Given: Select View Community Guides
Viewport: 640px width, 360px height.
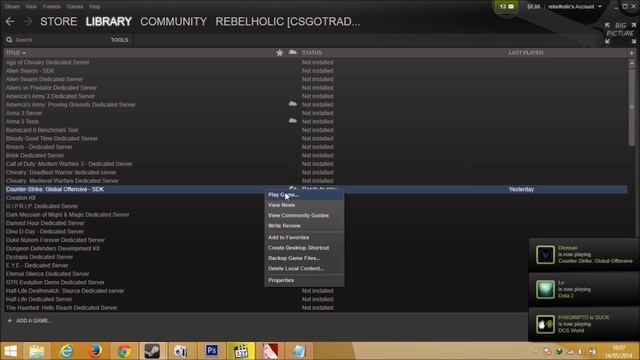Looking at the screenshot, I should point(304,215).
